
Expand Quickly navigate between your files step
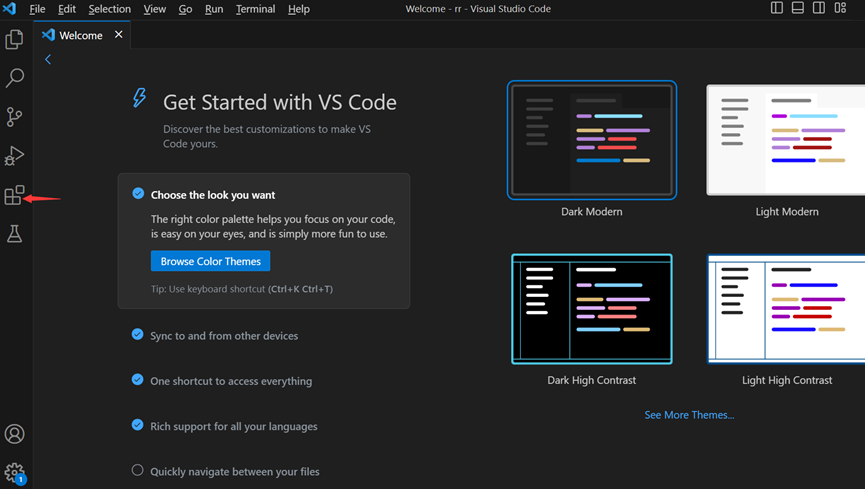tap(235, 471)
